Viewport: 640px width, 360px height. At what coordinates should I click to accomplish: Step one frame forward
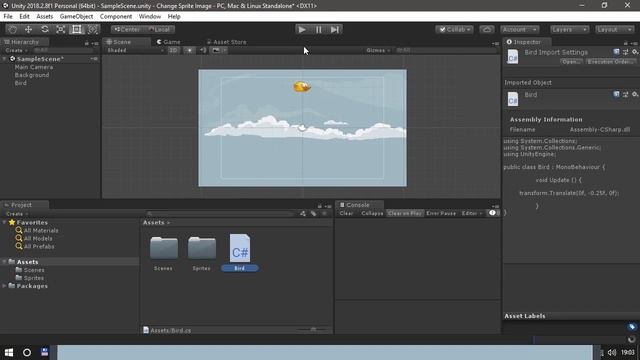(x=335, y=29)
